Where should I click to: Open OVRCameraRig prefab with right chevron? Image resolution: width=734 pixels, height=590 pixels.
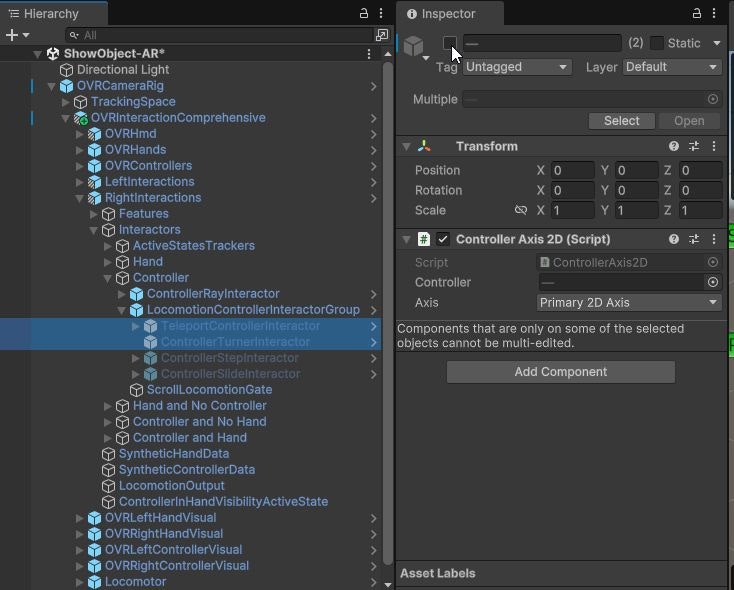pyautogui.click(x=373, y=86)
